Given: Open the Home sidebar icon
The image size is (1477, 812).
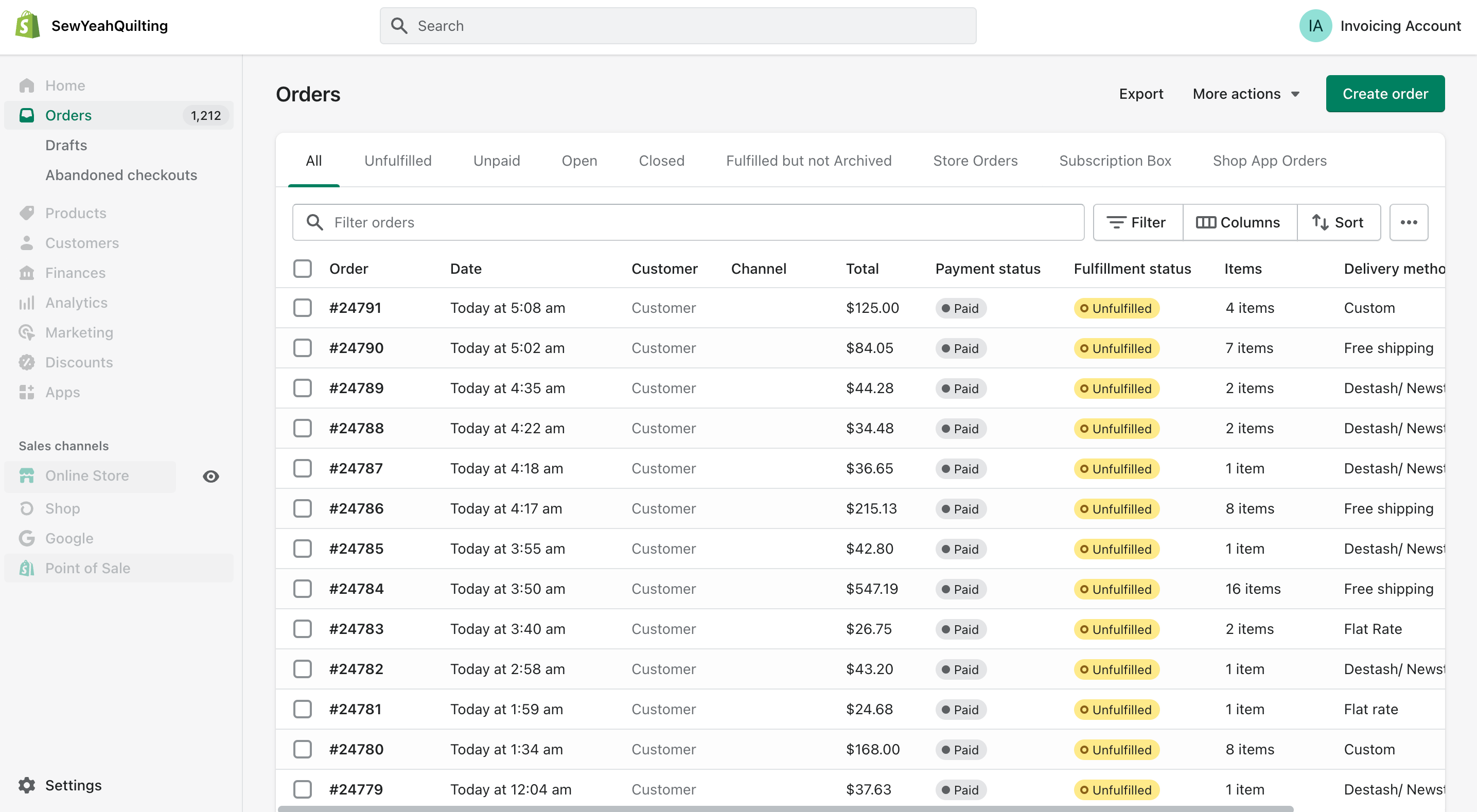Looking at the screenshot, I should click(x=27, y=85).
